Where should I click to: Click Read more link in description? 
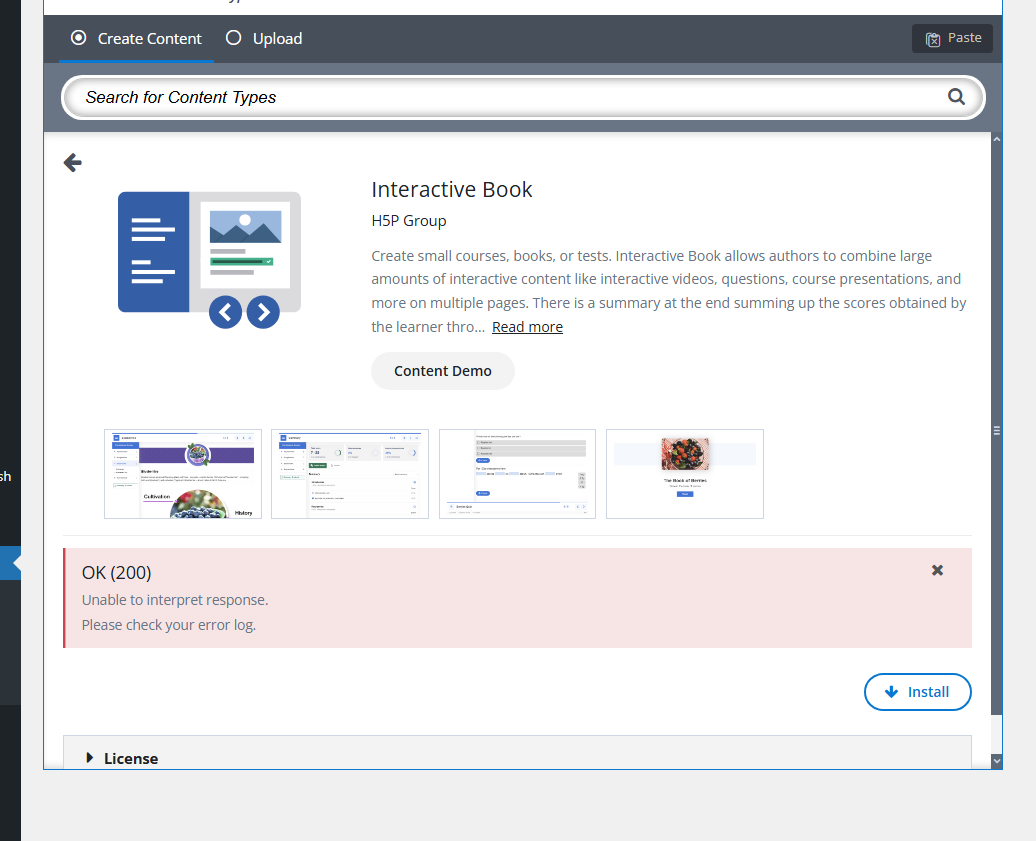tap(527, 327)
